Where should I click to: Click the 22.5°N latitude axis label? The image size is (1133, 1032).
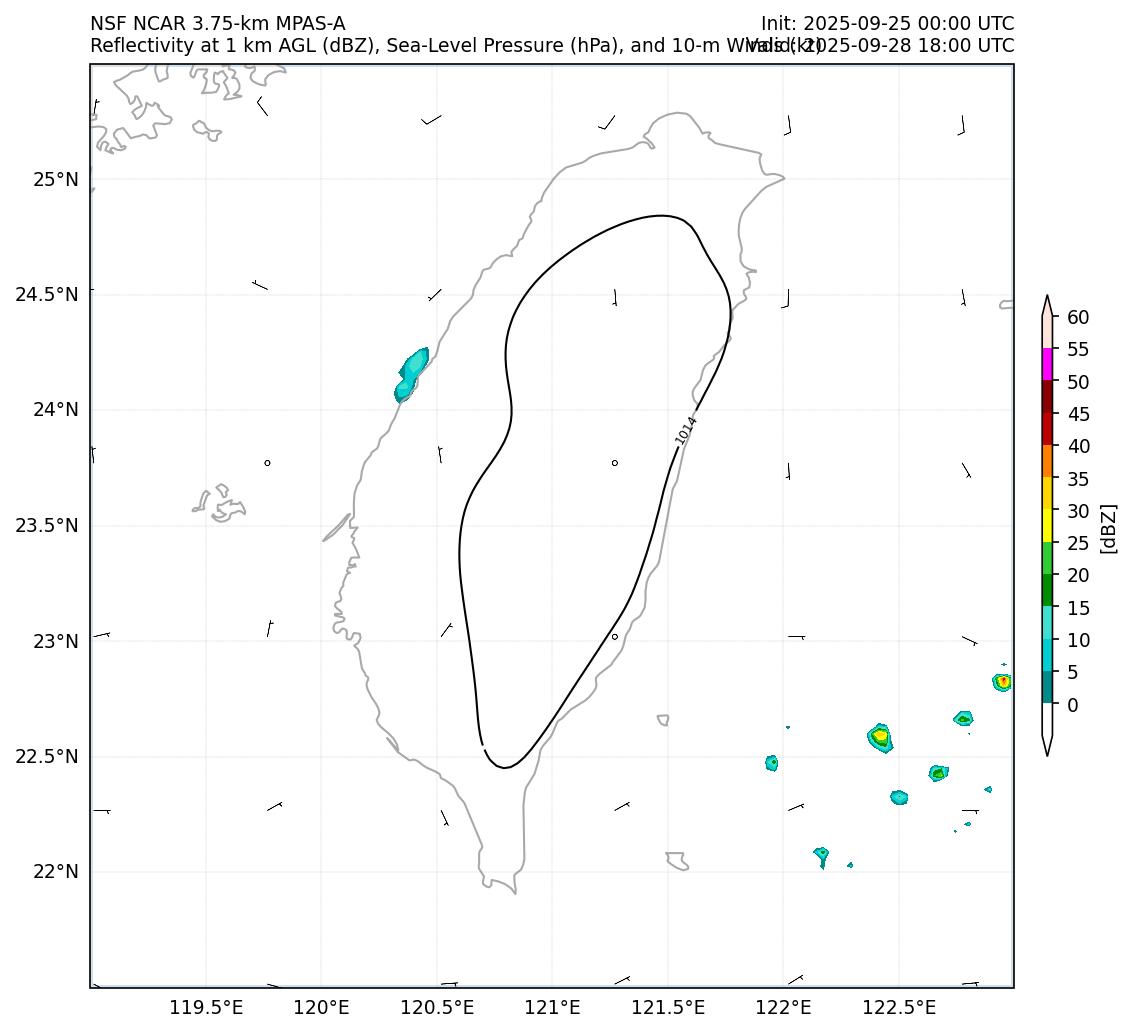(47, 756)
